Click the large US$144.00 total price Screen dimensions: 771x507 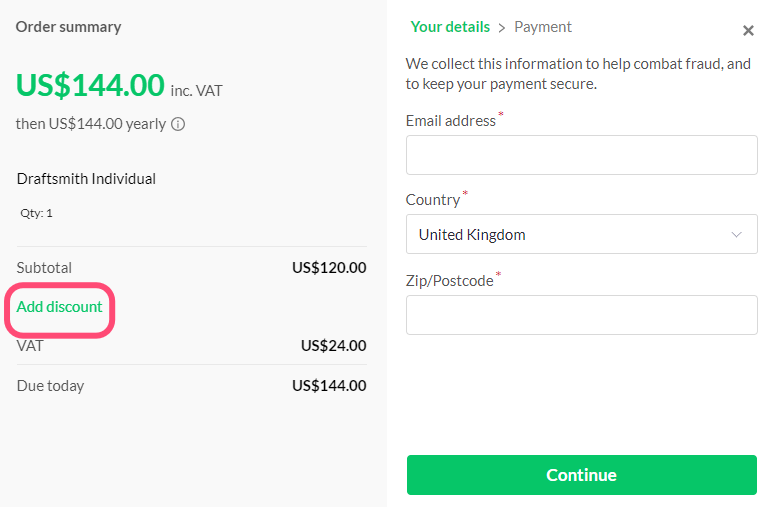pos(90,86)
